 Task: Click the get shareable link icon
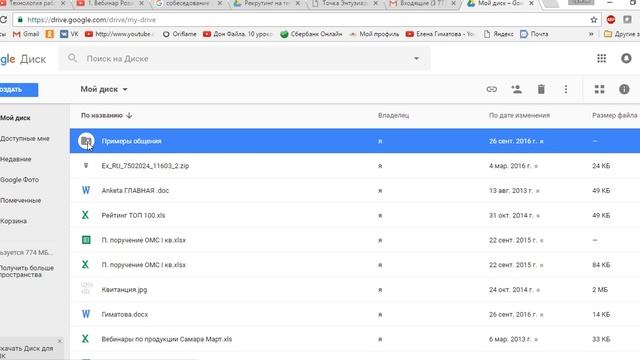coord(491,89)
